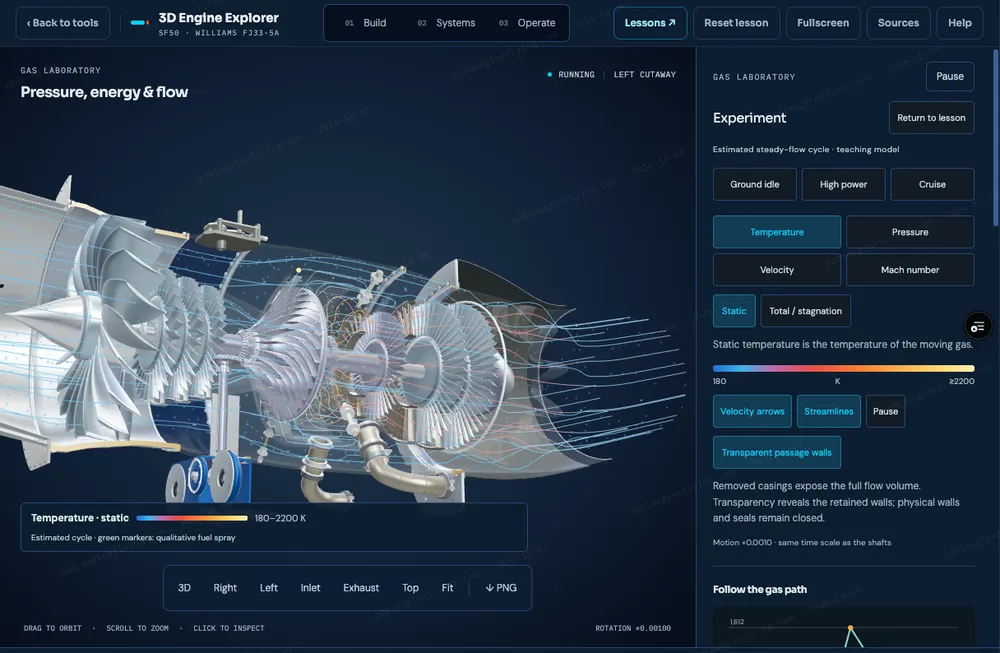Switch to the 02 Systems tab
The height and width of the screenshot is (653, 1000).
click(x=446, y=23)
